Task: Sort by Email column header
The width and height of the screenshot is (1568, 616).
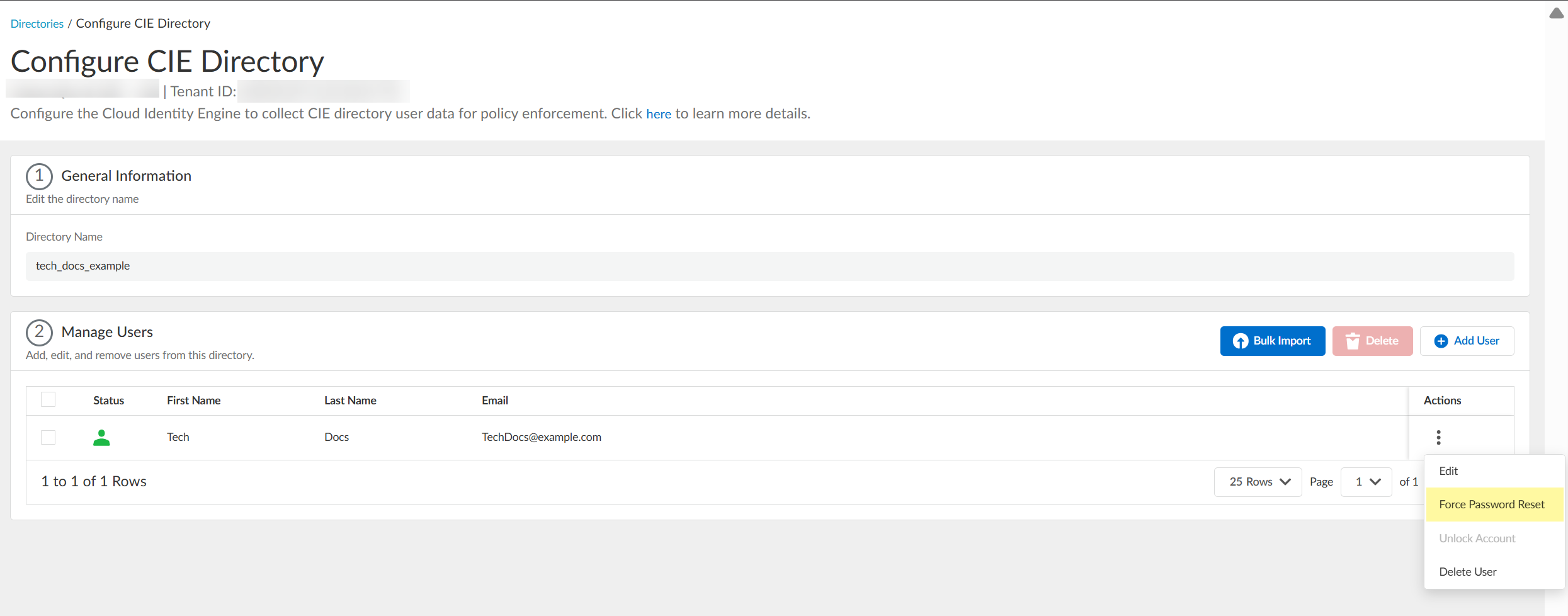Action: point(495,401)
